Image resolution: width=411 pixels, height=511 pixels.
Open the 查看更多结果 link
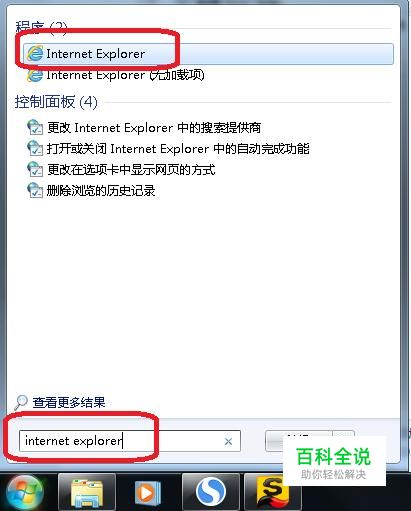(69, 402)
